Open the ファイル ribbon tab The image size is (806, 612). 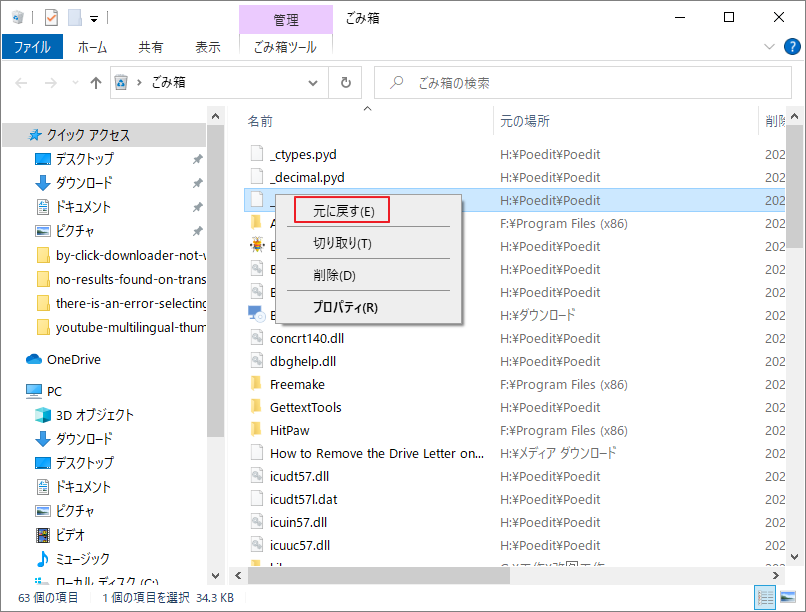click(x=32, y=47)
